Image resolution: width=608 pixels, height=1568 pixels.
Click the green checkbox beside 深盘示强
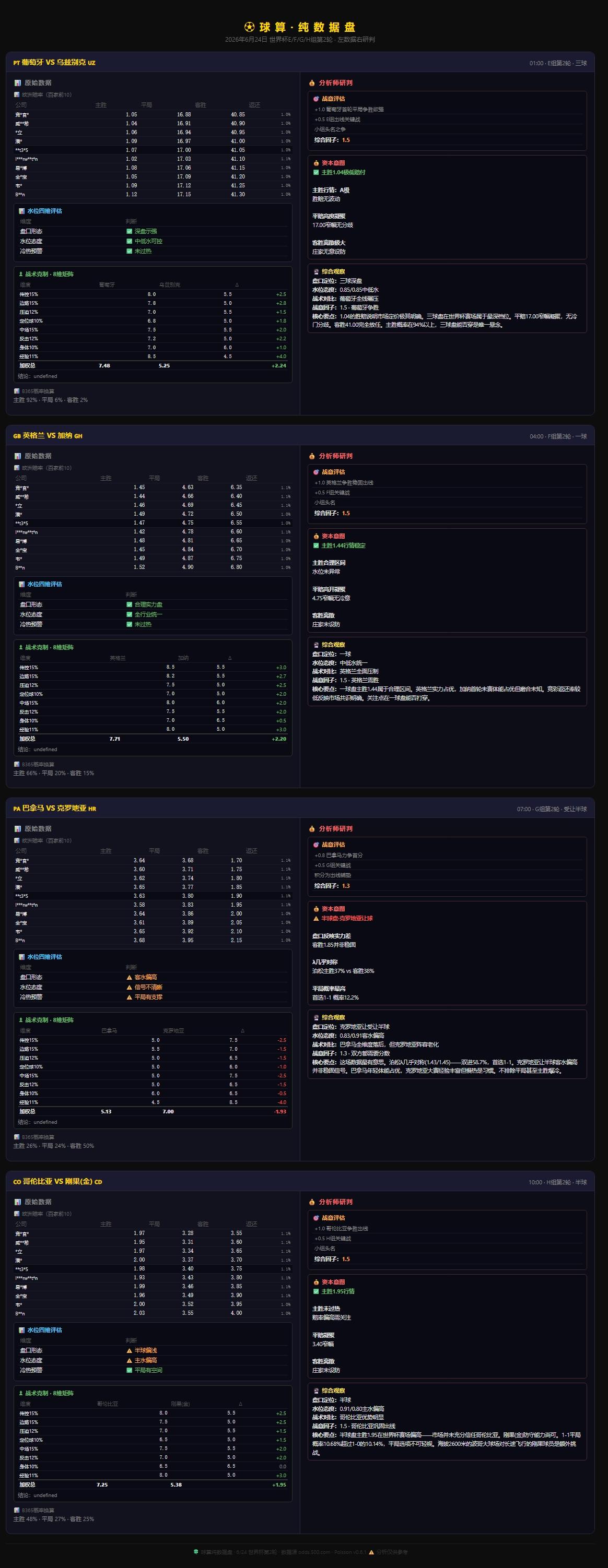129,231
